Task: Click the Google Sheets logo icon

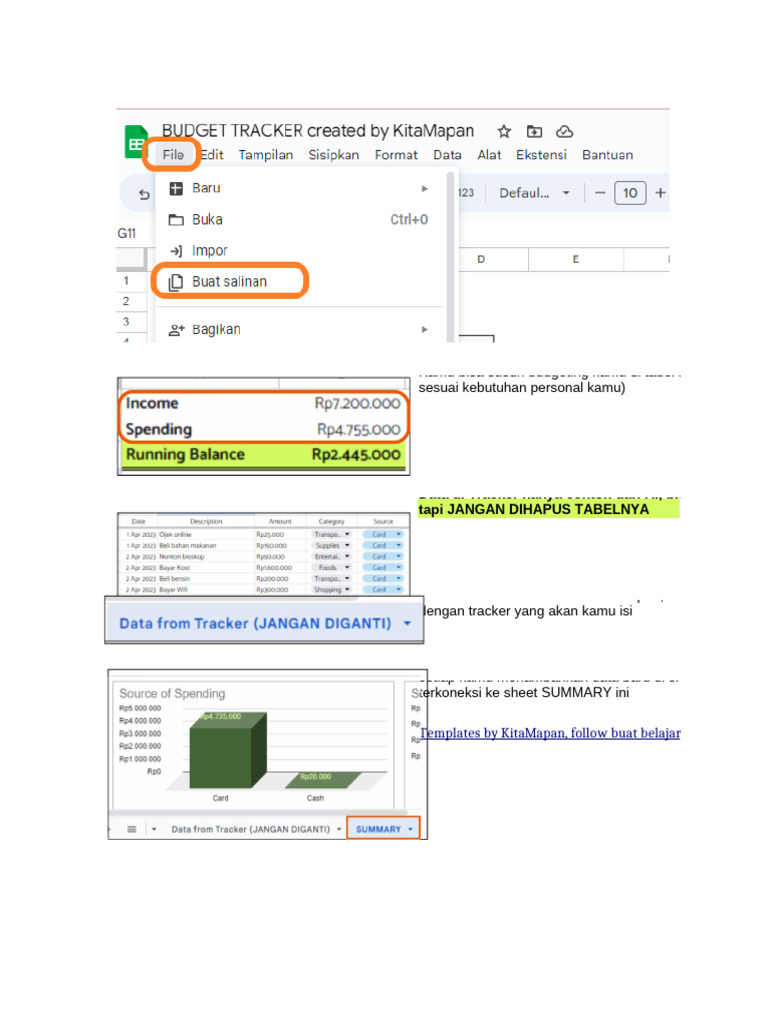Action: point(136,142)
